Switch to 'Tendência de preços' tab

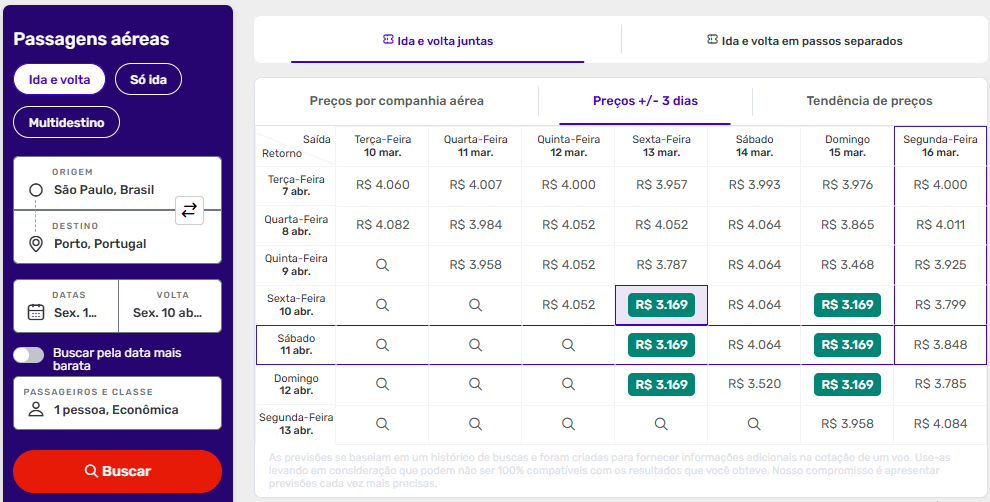869,101
